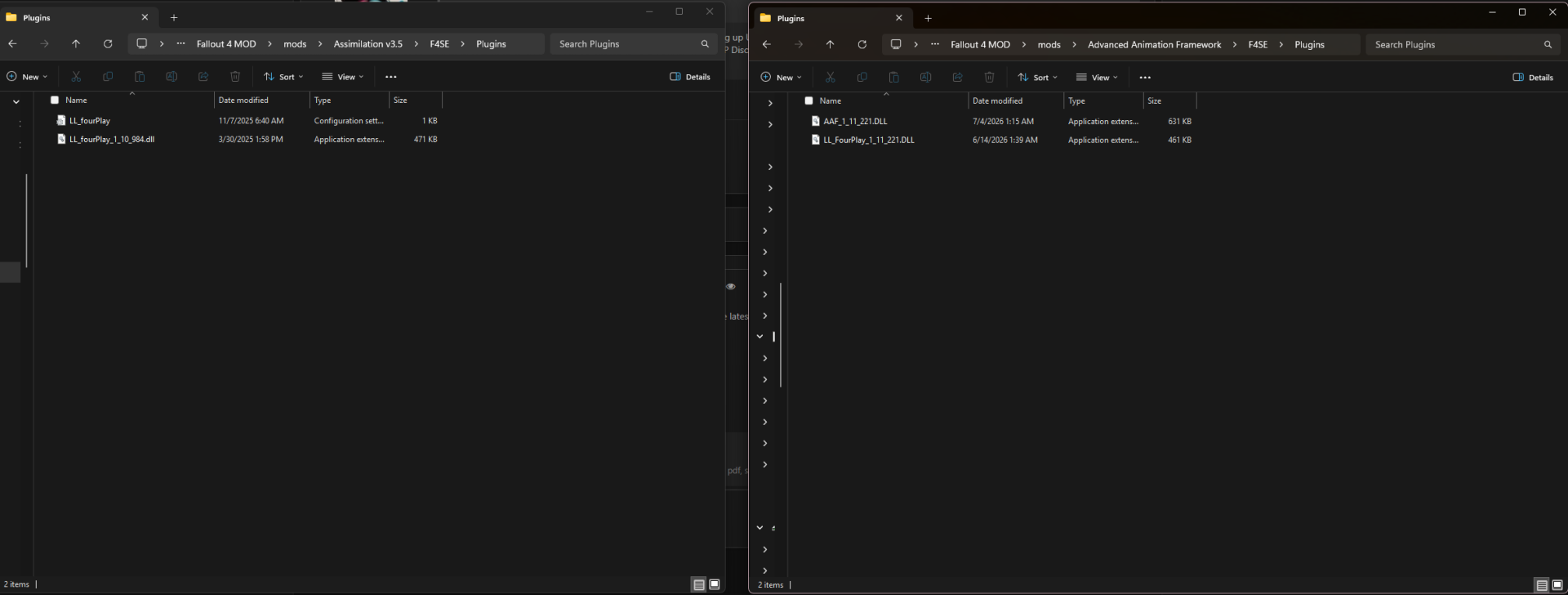Click the Delete trash icon in right window
Image resolution: width=1568 pixels, height=595 pixels.
click(x=989, y=78)
